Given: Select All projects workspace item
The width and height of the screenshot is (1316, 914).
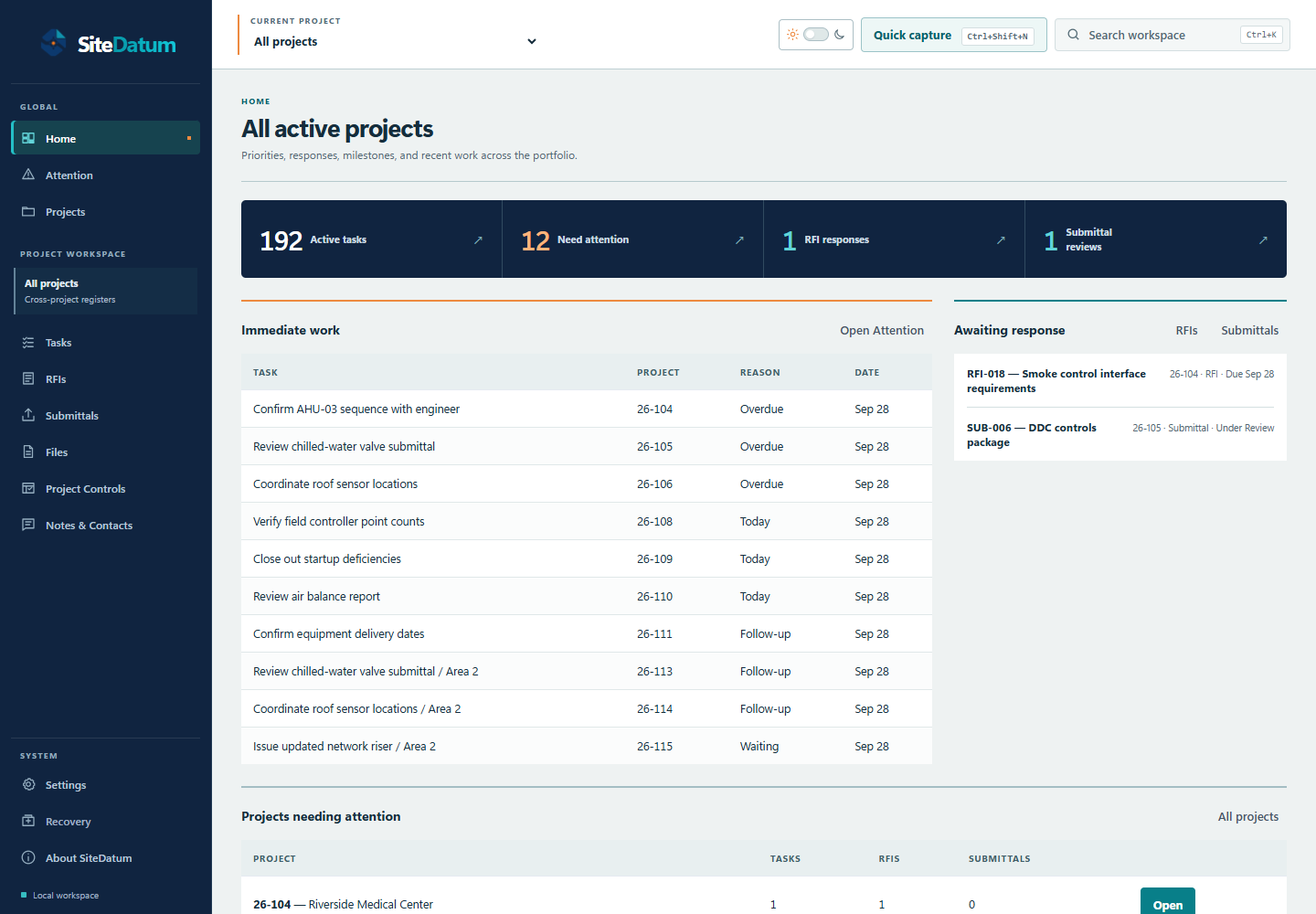Looking at the screenshot, I should tap(105, 291).
